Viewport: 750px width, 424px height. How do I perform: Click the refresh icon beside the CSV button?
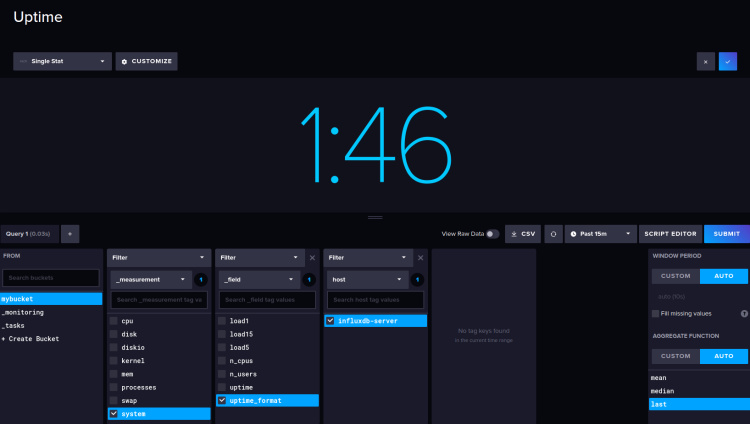tap(554, 234)
